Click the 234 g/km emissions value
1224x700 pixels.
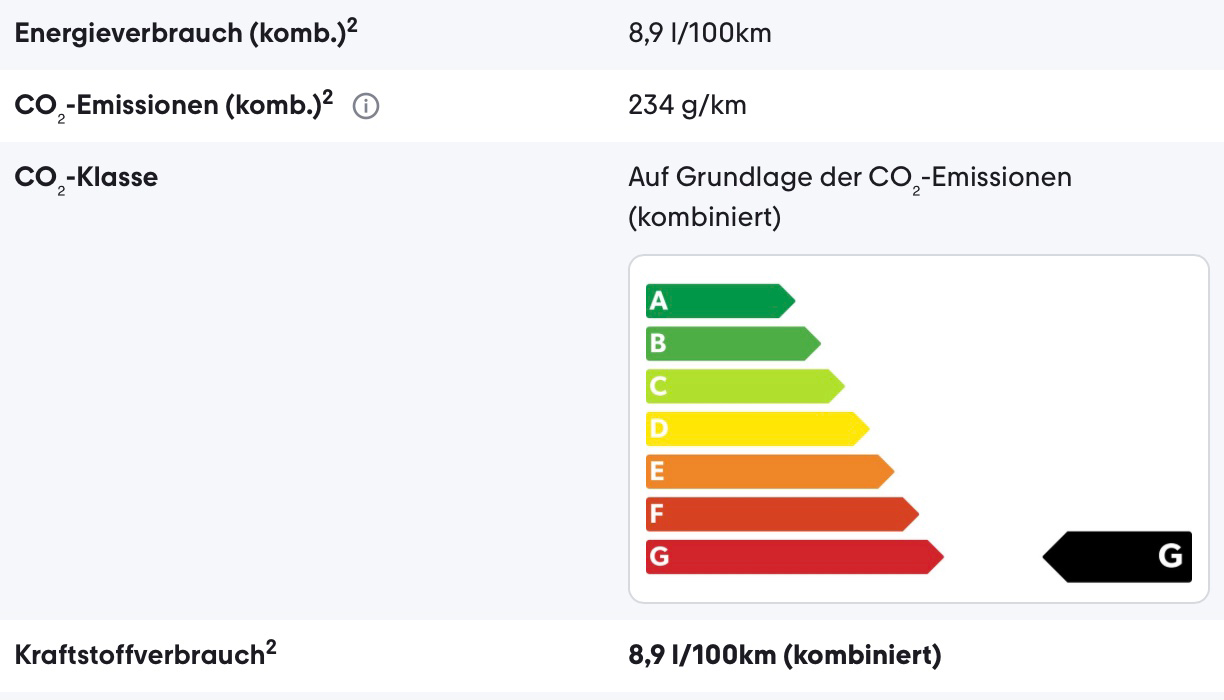point(687,105)
